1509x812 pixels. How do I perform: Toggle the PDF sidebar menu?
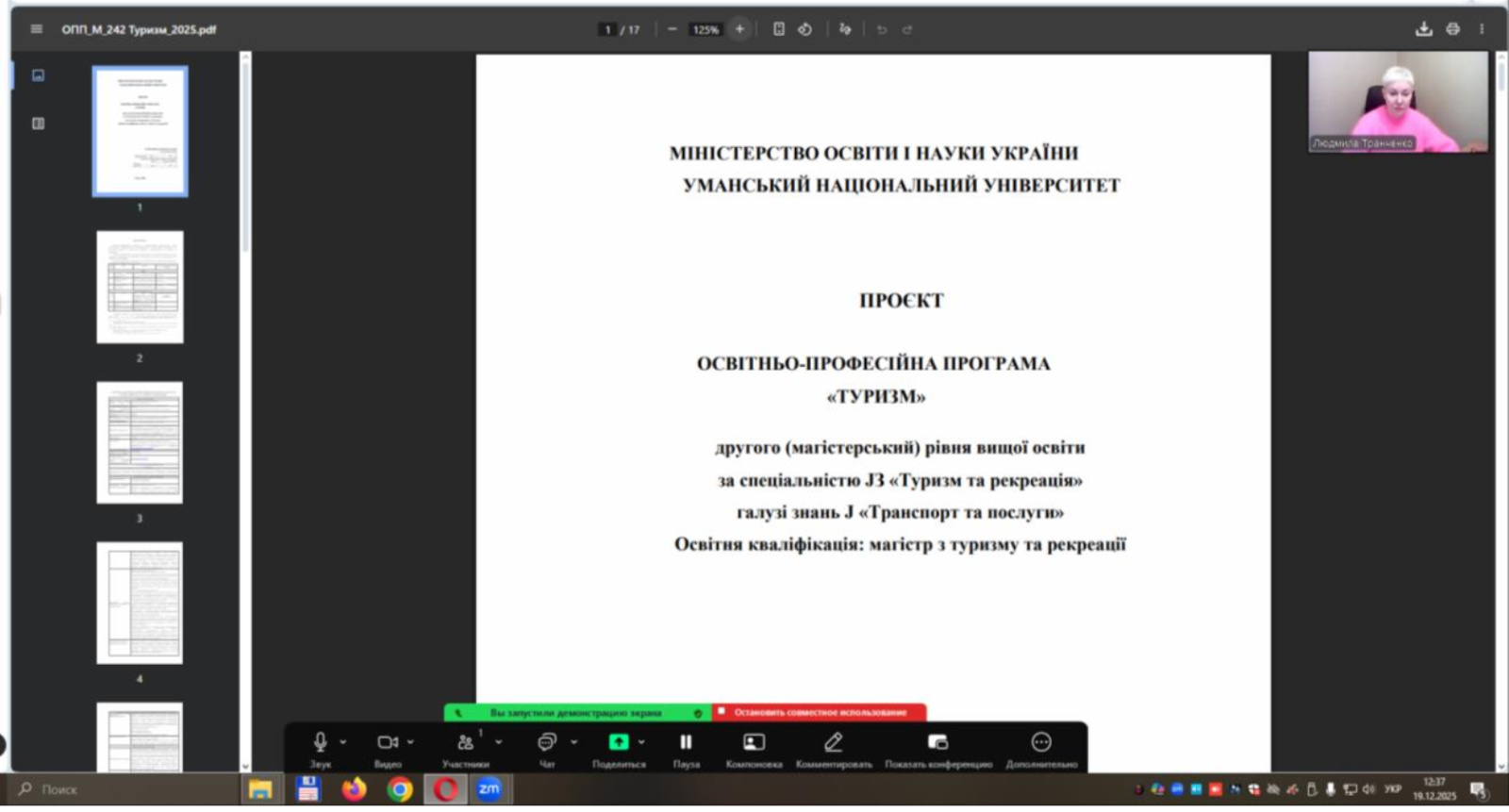(x=37, y=29)
